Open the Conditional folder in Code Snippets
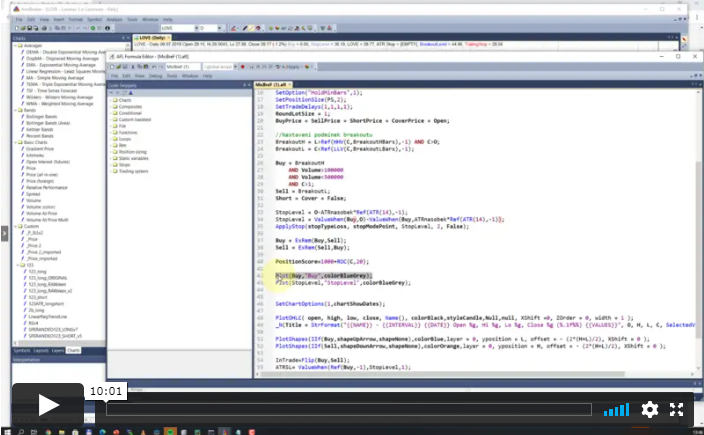The height and width of the screenshot is (435, 704). [130, 112]
